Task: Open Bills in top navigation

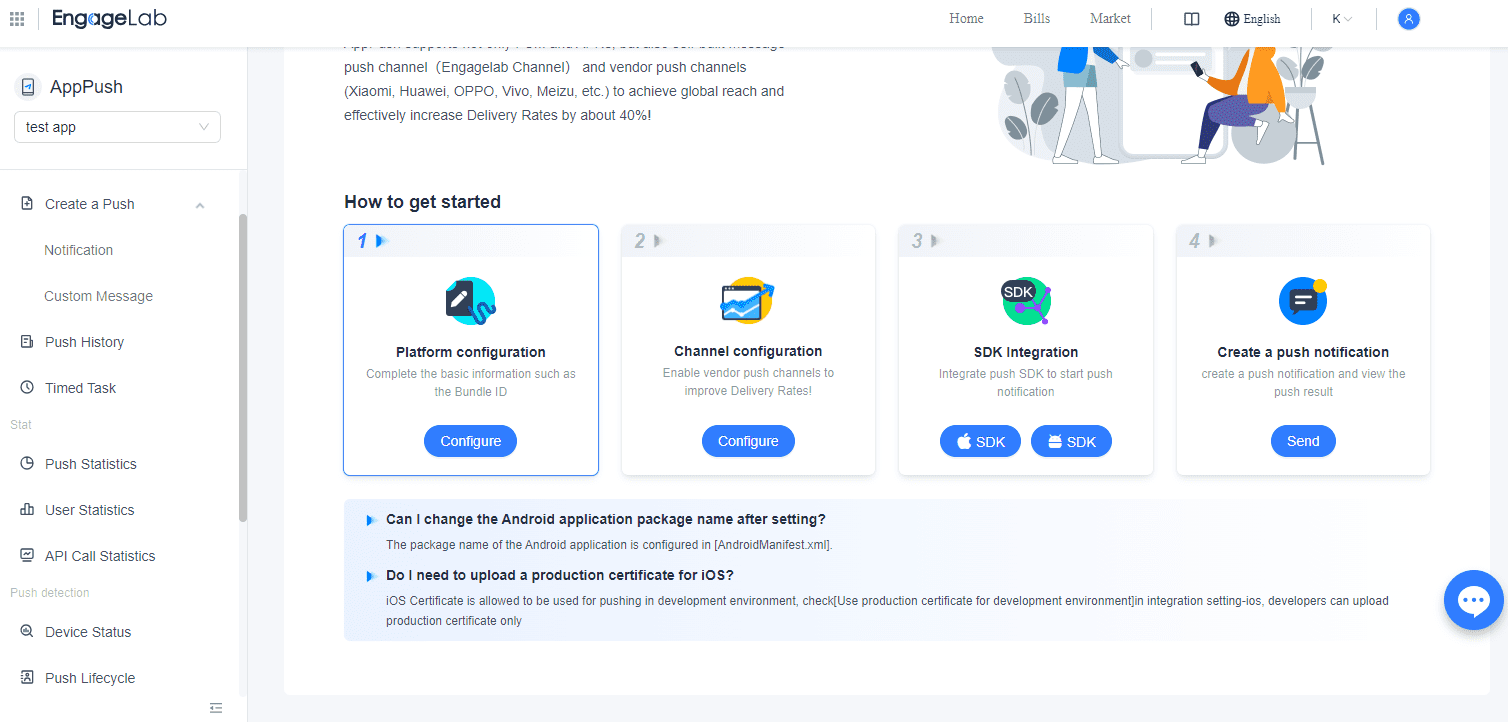Action: click(x=1037, y=19)
